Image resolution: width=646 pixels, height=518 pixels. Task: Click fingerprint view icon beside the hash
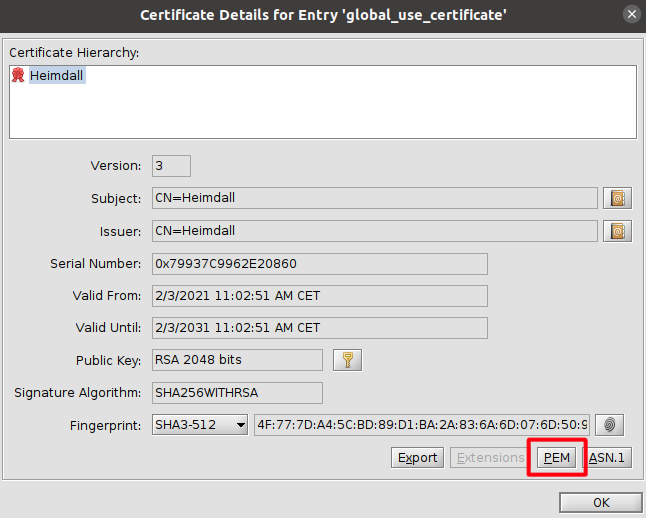pos(613,425)
